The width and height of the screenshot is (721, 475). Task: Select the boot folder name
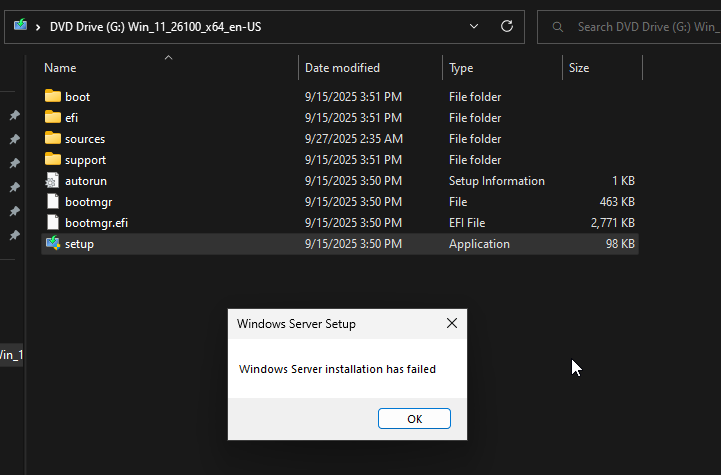click(x=77, y=97)
